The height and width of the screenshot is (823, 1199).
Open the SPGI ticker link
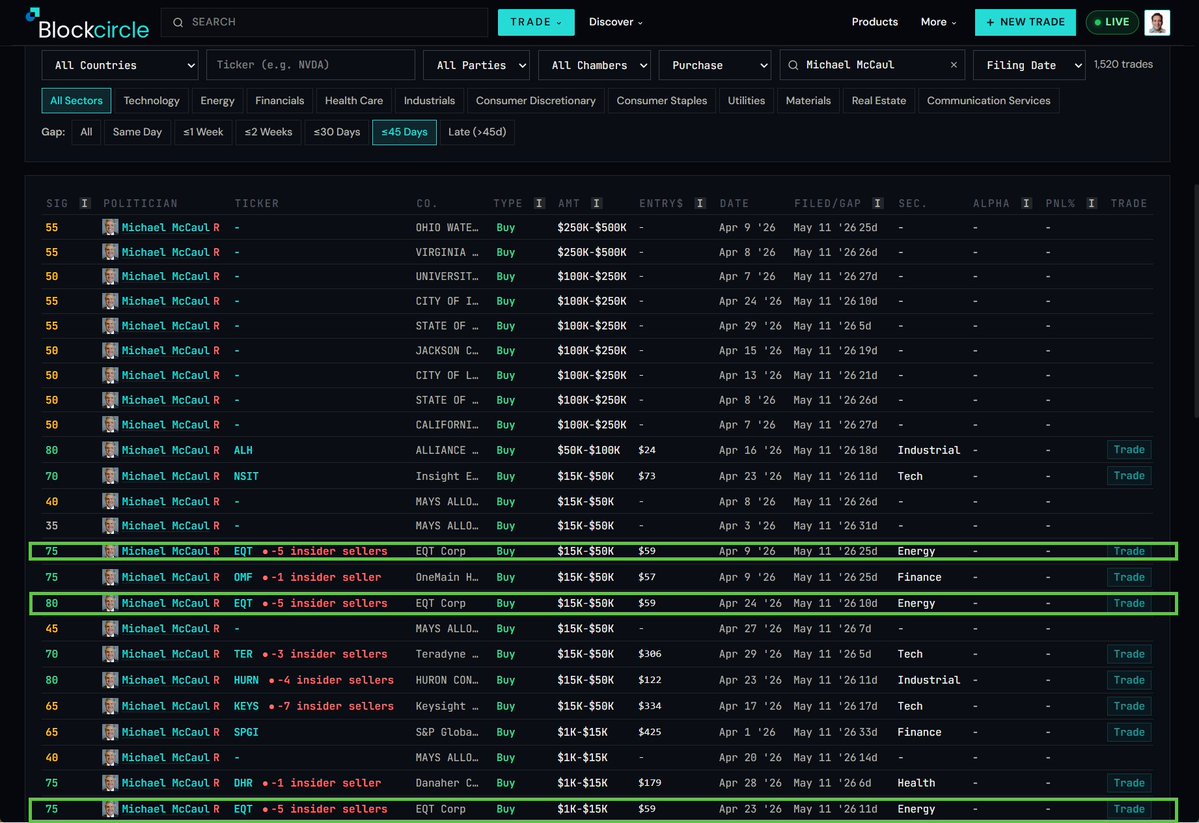246,732
